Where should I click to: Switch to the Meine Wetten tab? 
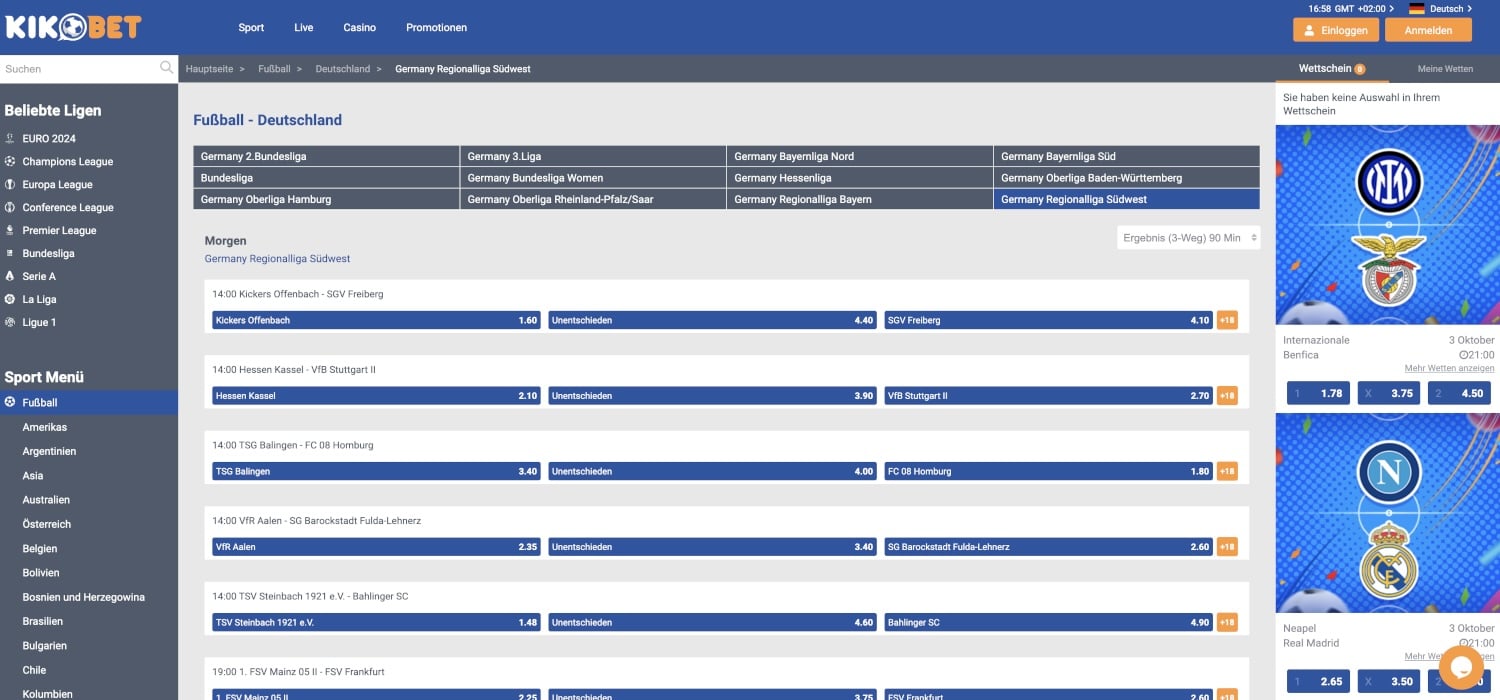point(1445,69)
